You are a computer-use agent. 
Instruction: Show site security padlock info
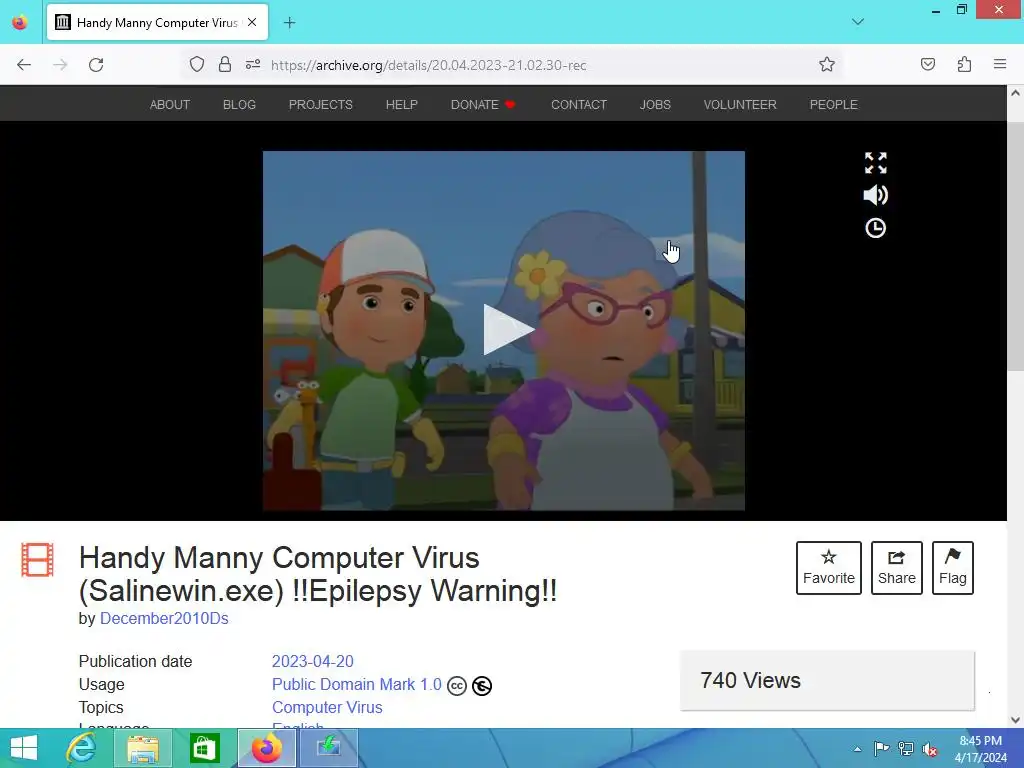click(x=225, y=64)
